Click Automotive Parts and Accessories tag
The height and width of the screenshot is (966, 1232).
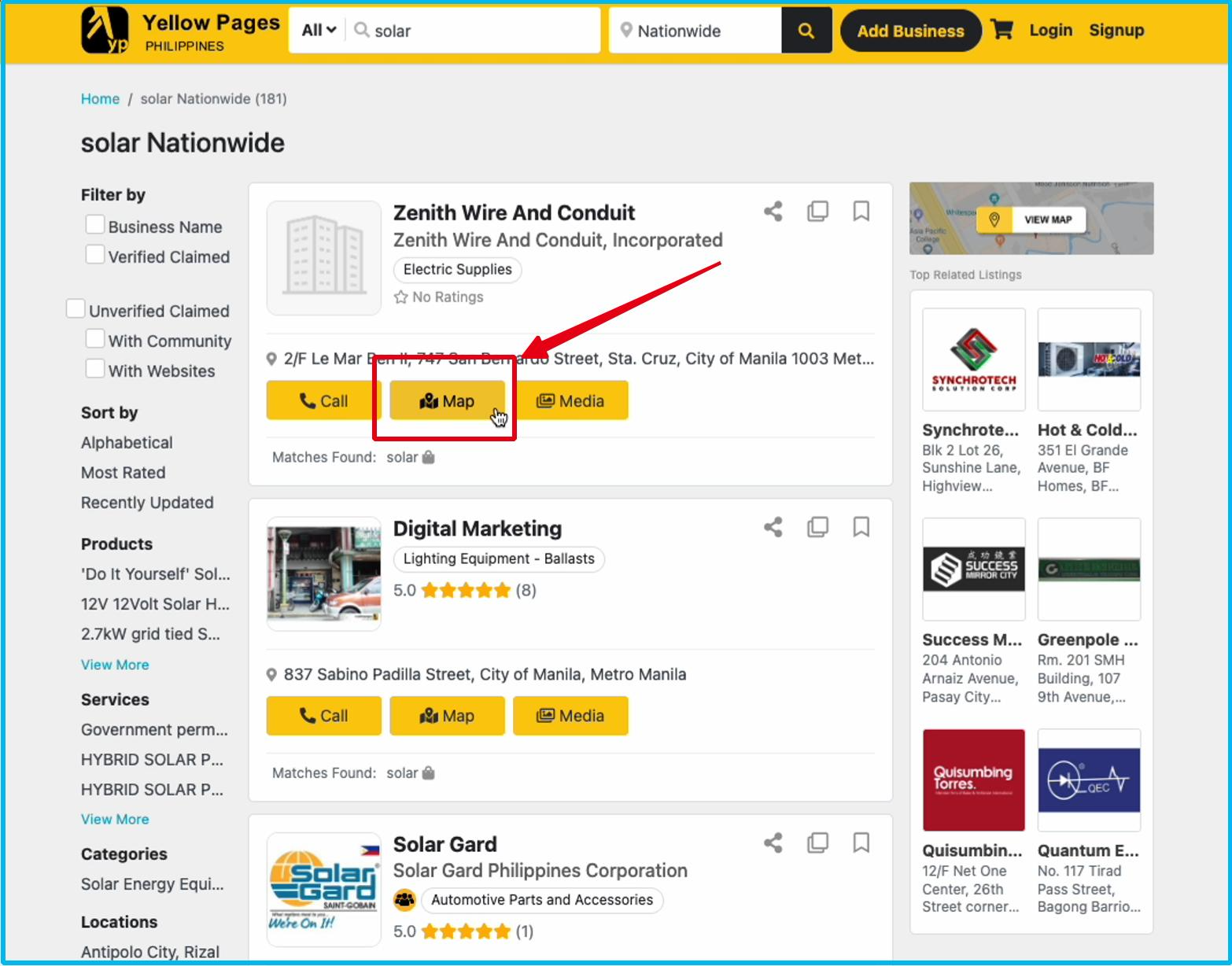(542, 899)
